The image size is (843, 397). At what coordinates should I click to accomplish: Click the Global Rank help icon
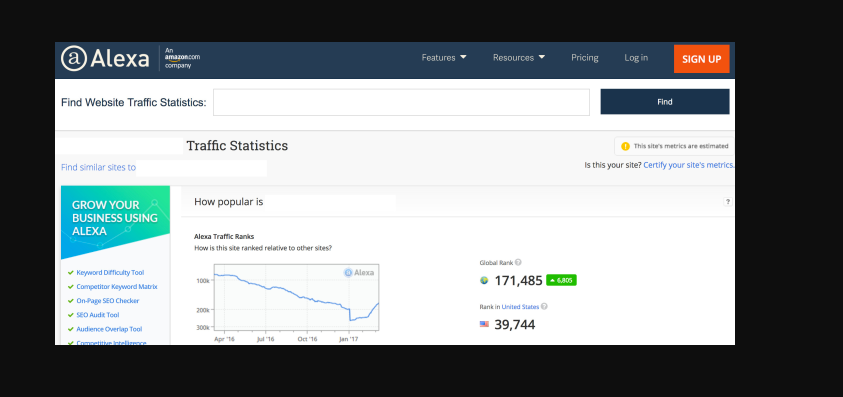tap(518, 263)
